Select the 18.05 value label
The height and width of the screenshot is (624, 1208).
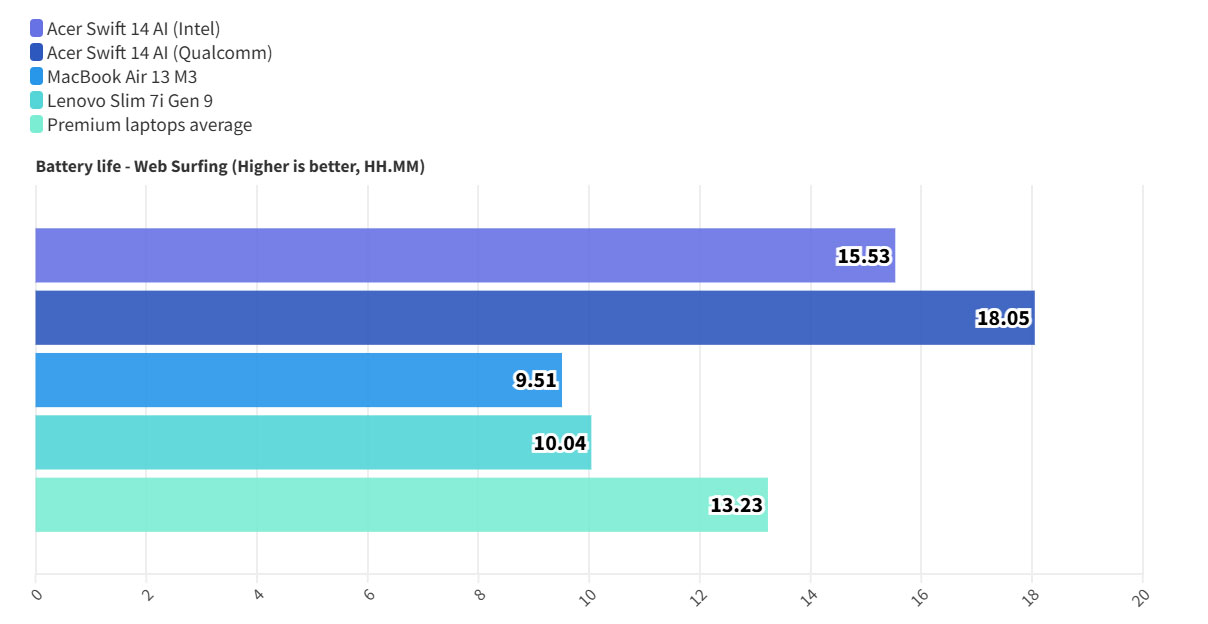[1003, 318]
